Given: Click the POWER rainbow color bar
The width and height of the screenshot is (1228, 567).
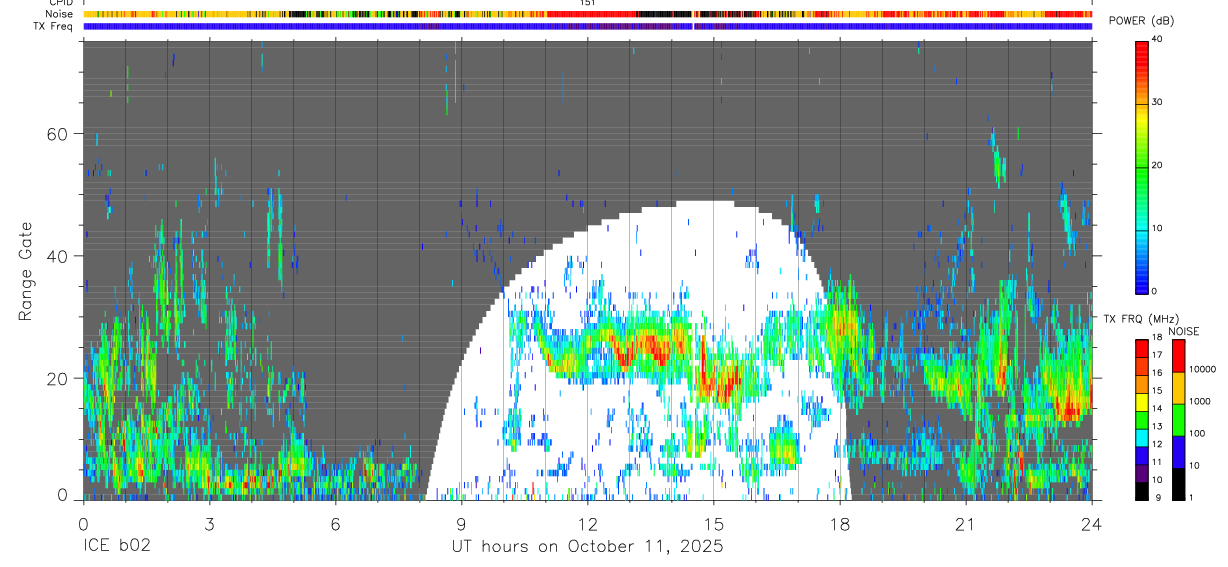Looking at the screenshot, I should pos(1142,166).
